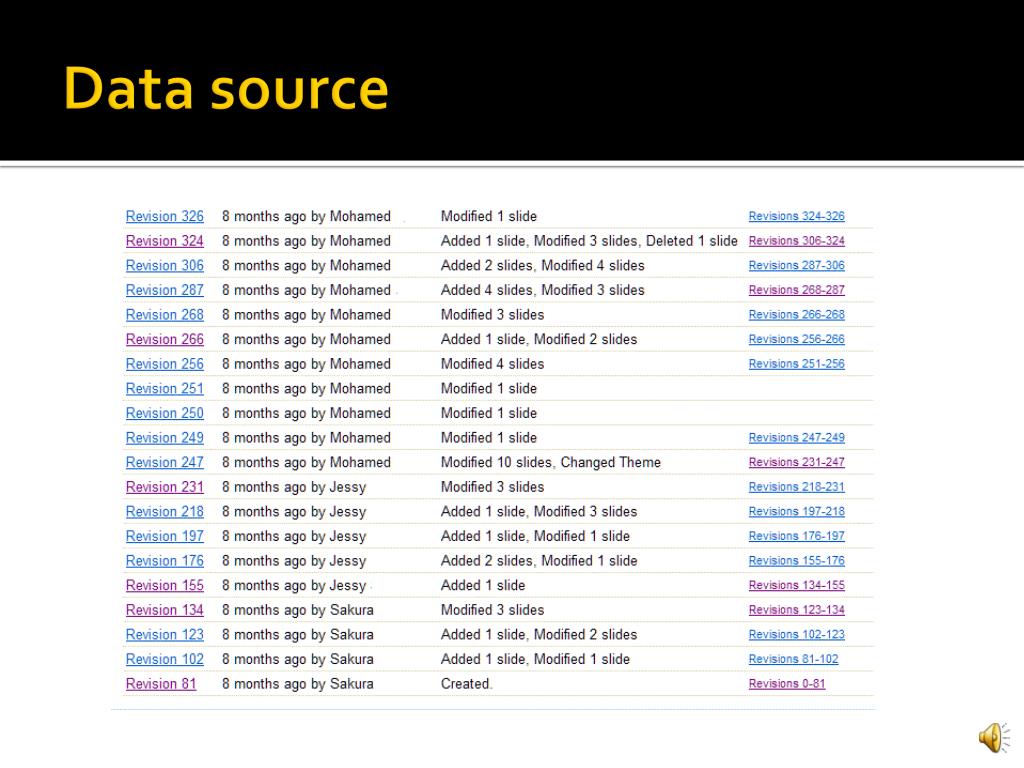This screenshot has width=1024, height=768.
Task: Click the Revisions 251-256 range link
Action: pyautogui.click(x=796, y=364)
